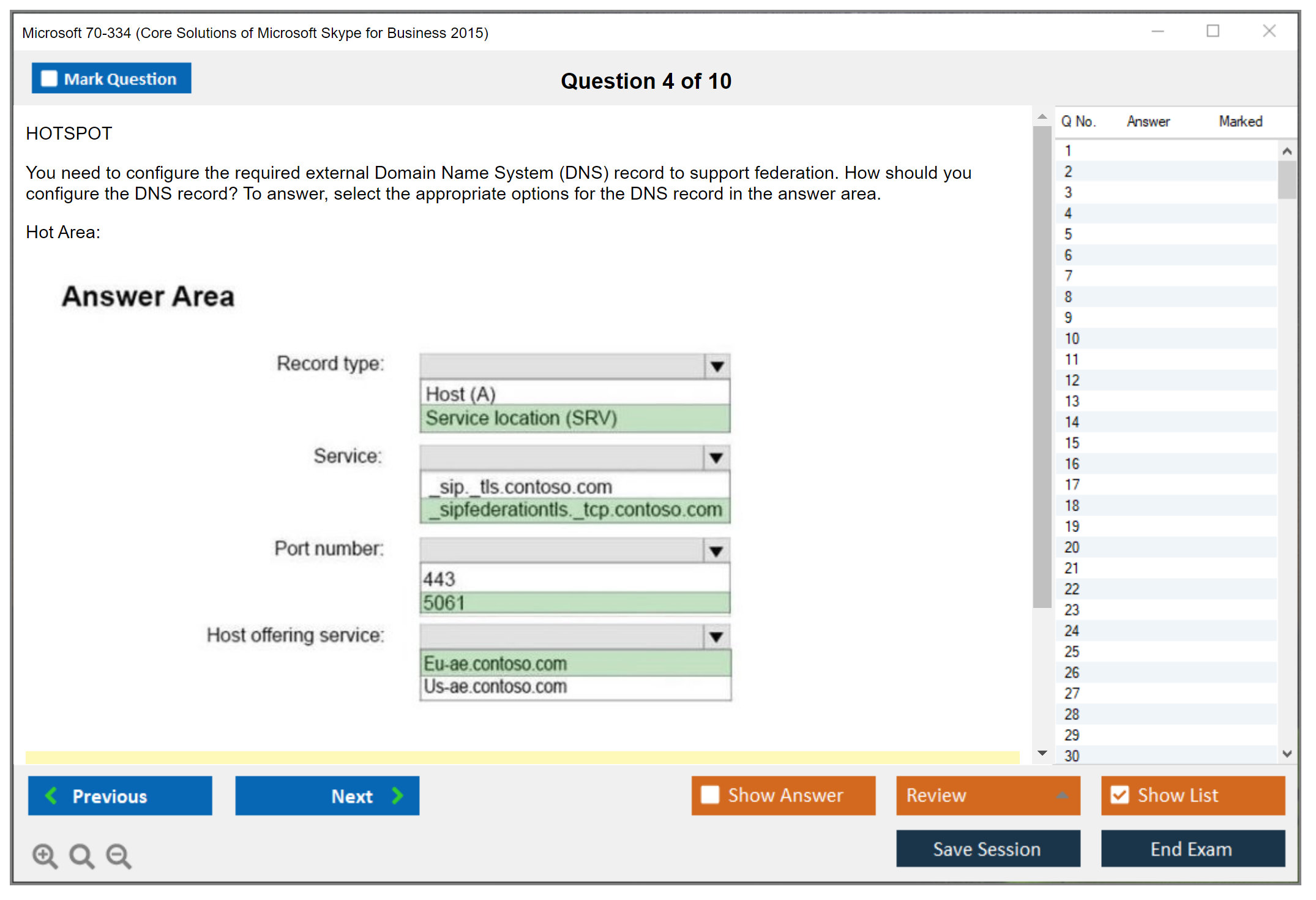Image resolution: width=1316 pixels, height=900 pixels.
Task: Enable the Show Answer checkbox
Action: (710, 795)
